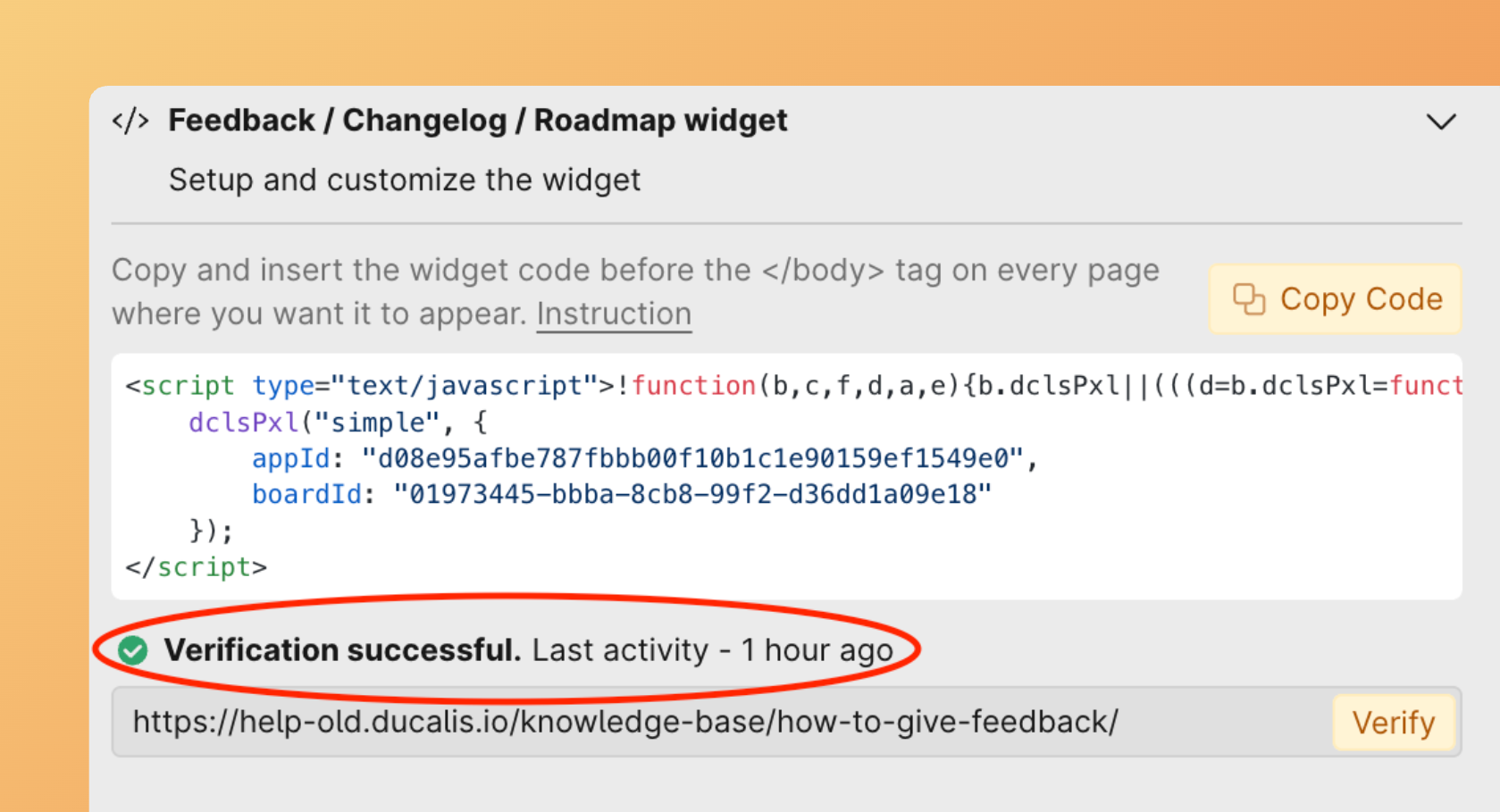Click the Setup and customize the widget subtitle
1500x812 pixels.
(404, 180)
